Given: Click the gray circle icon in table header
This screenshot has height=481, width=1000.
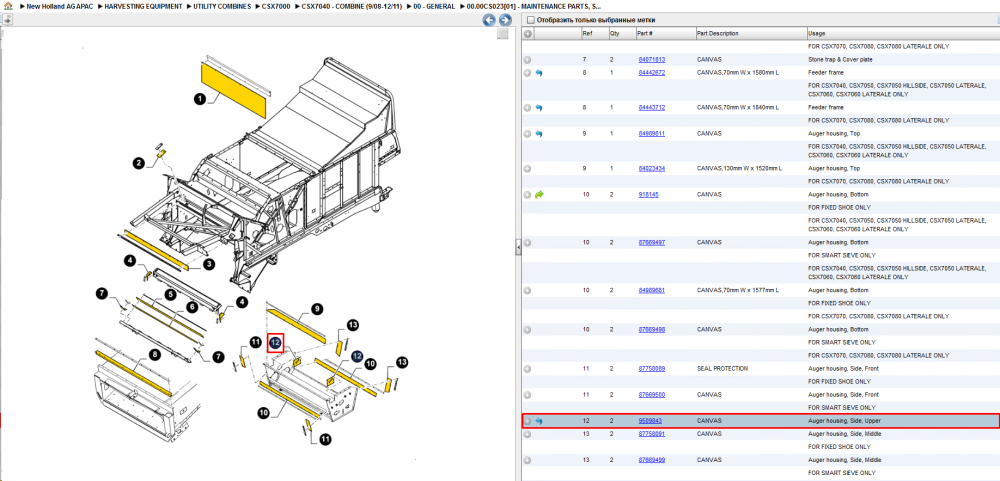Looking at the screenshot, I should coord(528,33).
